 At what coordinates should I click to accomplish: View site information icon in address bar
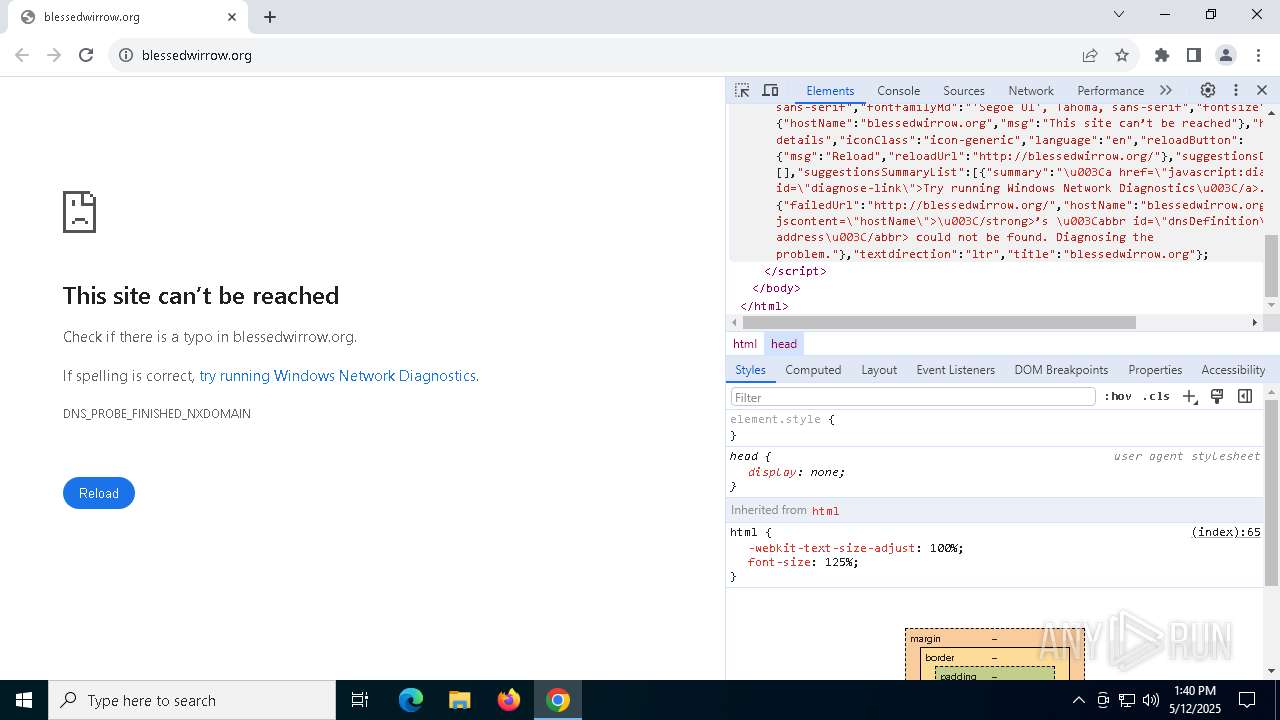click(x=126, y=55)
